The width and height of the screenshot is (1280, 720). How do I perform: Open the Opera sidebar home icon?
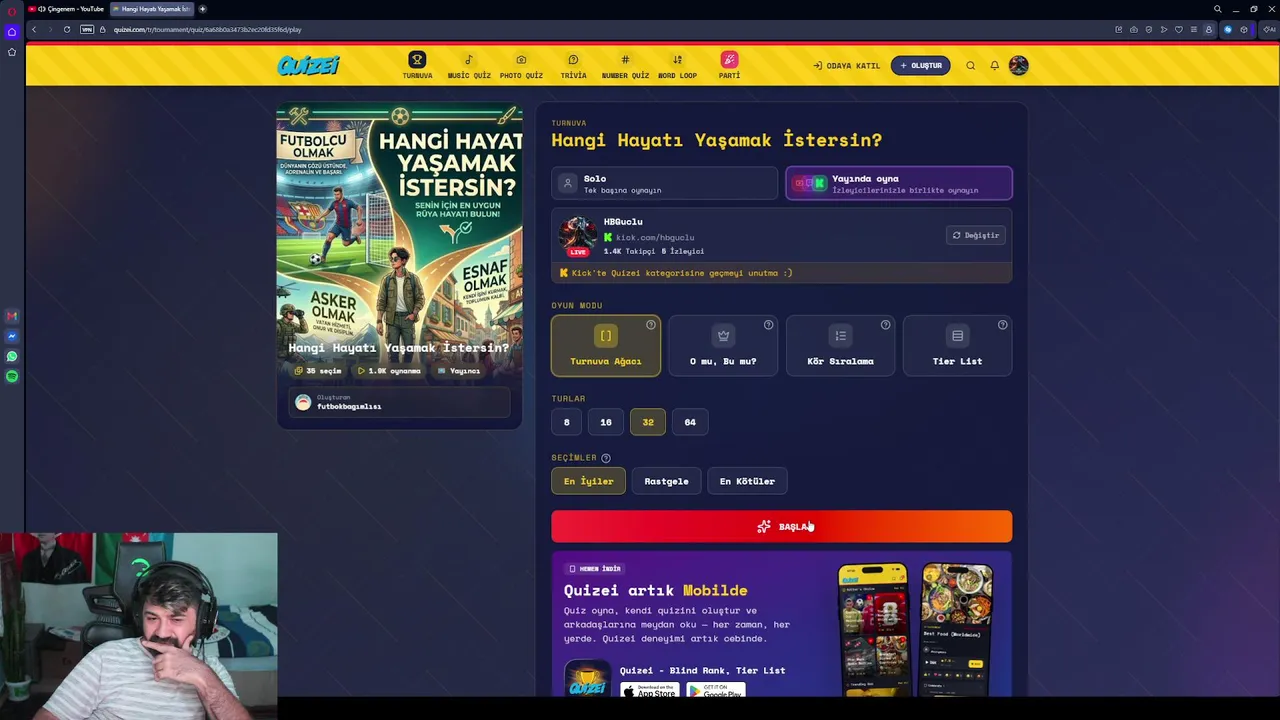[x=12, y=32]
